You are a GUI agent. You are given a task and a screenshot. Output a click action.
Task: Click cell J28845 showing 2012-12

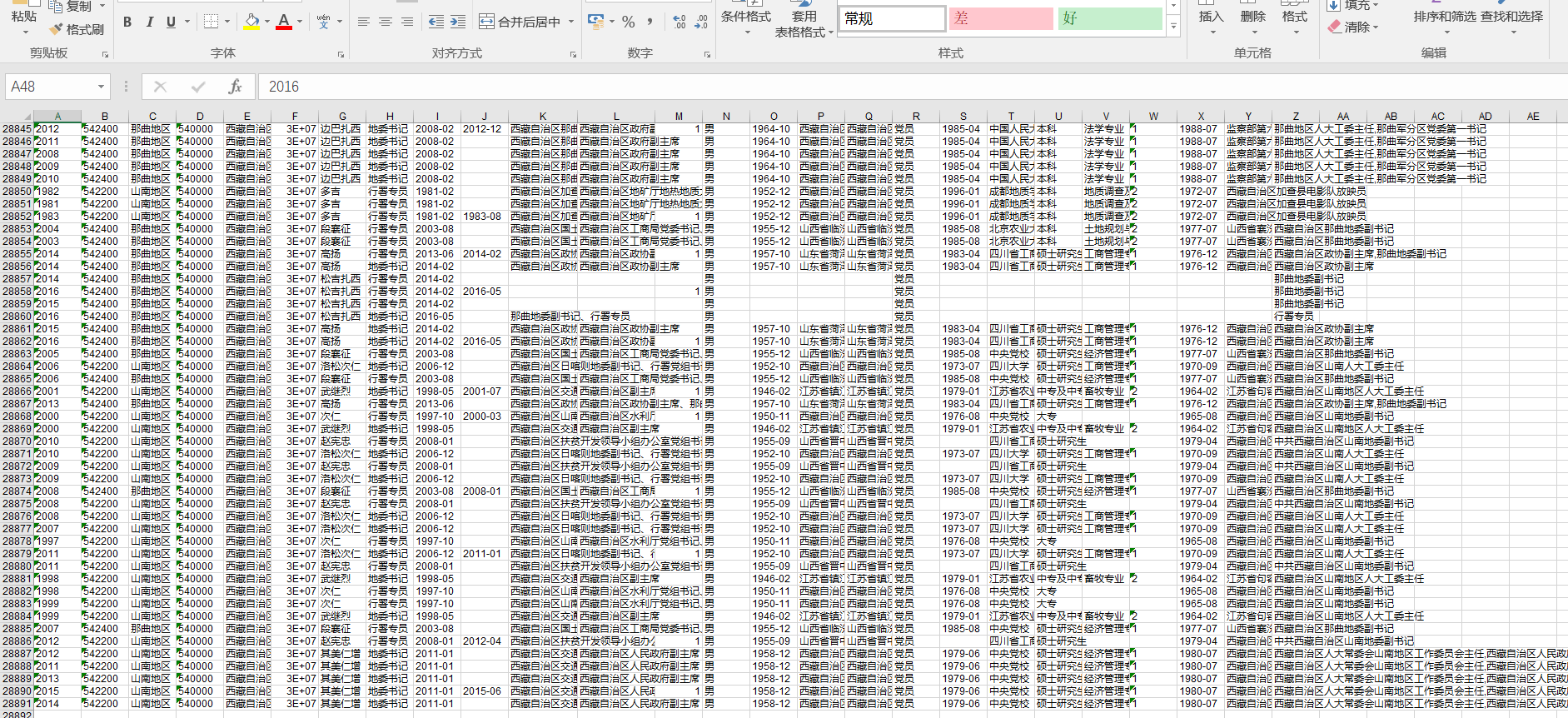click(x=485, y=129)
